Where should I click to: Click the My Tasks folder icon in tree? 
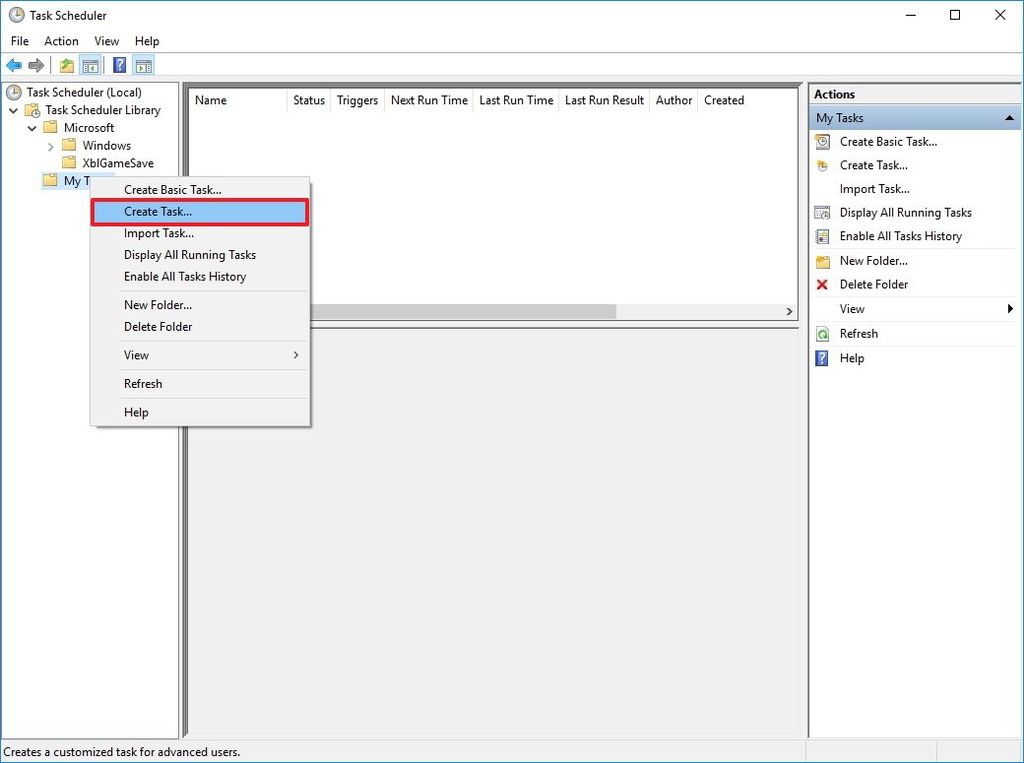(x=50, y=180)
